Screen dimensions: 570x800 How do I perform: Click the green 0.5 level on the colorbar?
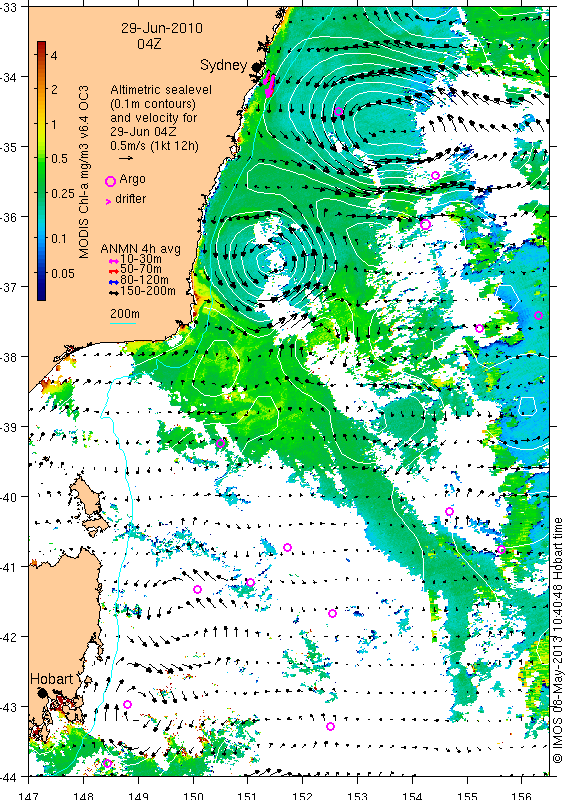[x=41, y=158]
